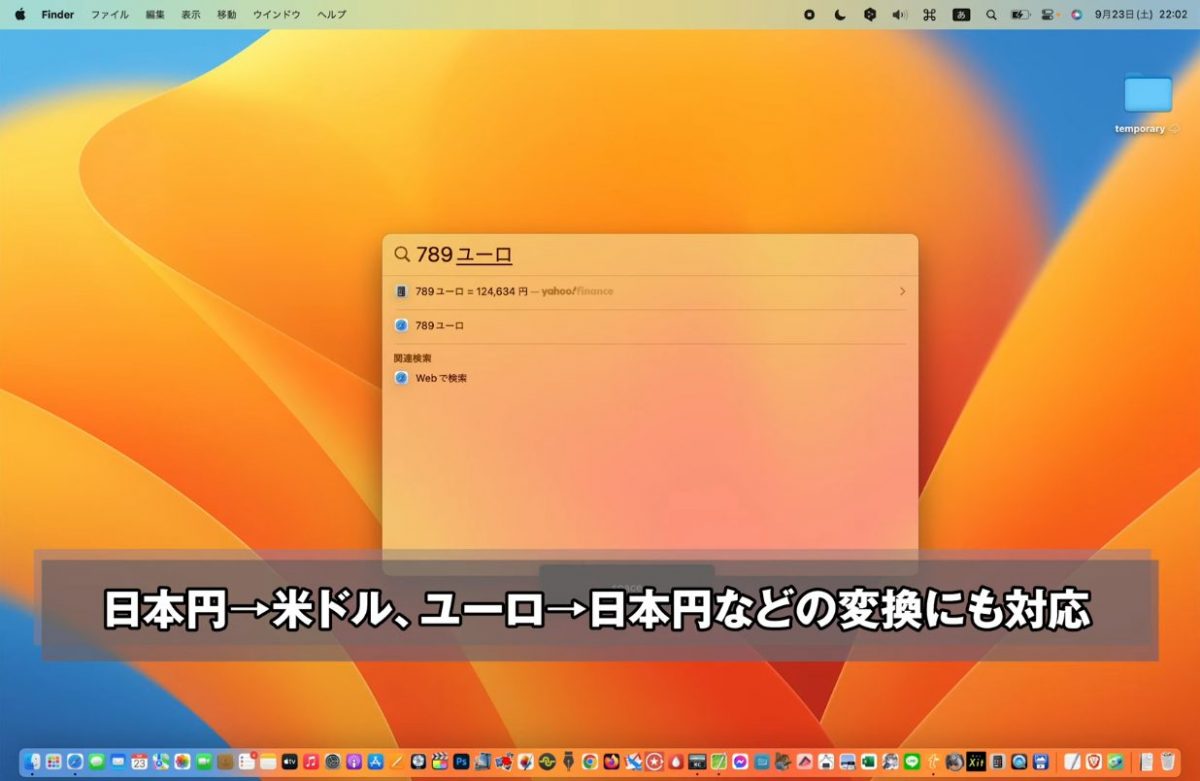This screenshot has height=781, width=1200.
Task: Open the App Store from the Dock
Action: tap(376, 762)
